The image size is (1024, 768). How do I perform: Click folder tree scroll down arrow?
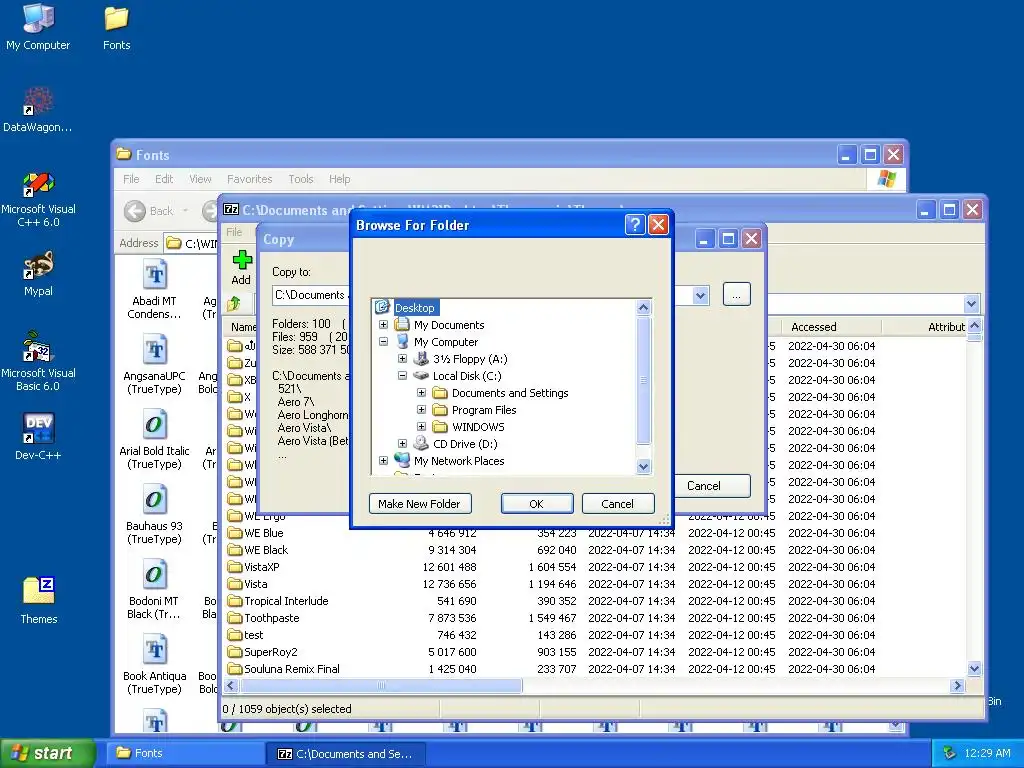click(643, 466)
